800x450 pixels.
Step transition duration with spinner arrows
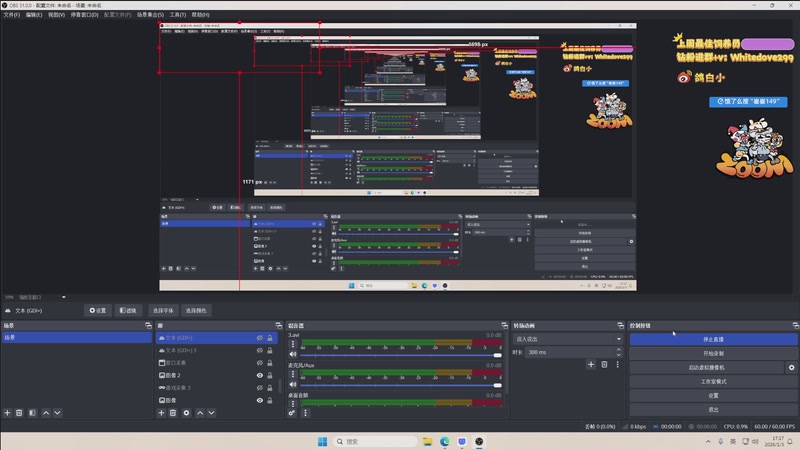pyautogui.click(x=619, y=352)
